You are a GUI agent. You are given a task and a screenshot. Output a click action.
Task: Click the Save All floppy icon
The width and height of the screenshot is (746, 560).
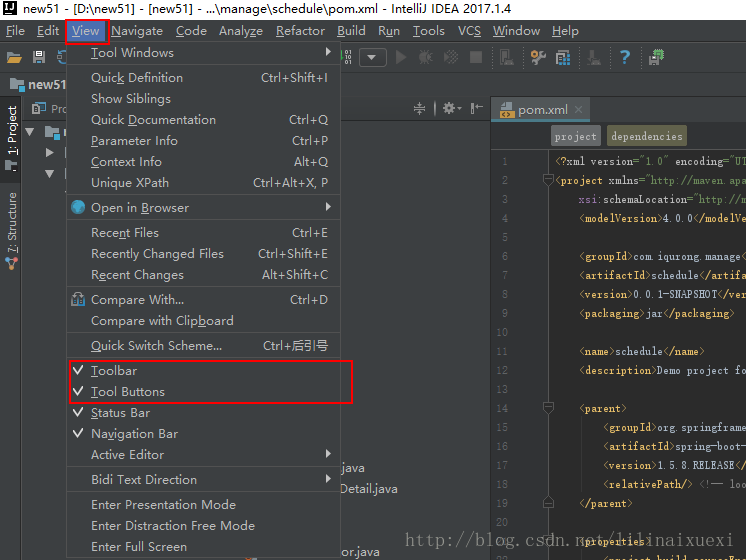39,58
